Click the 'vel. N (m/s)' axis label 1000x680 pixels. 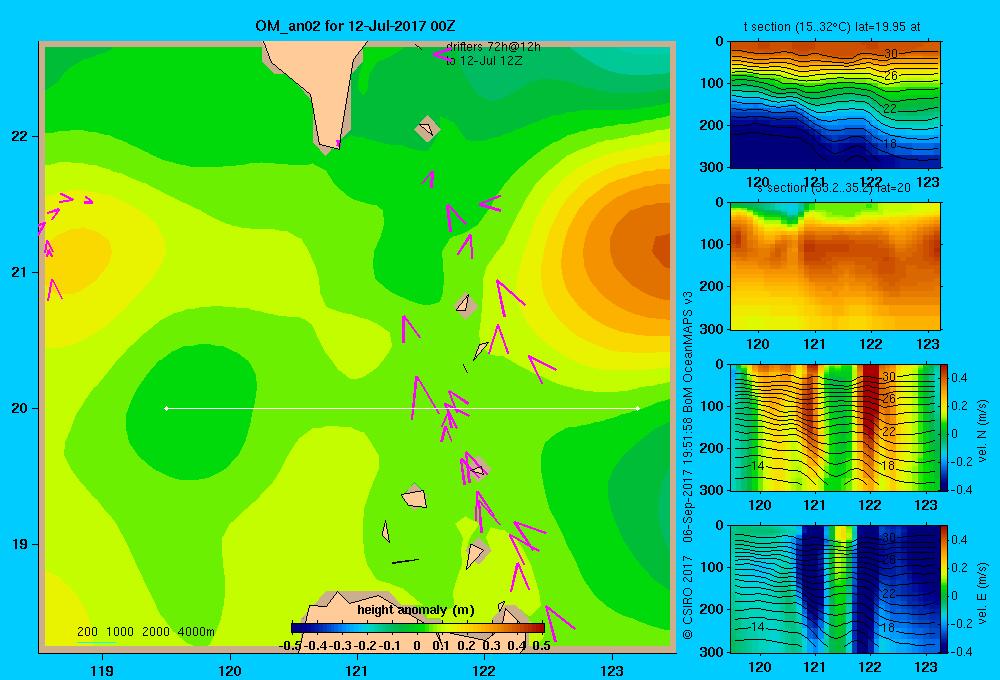[x=983, y=431]
